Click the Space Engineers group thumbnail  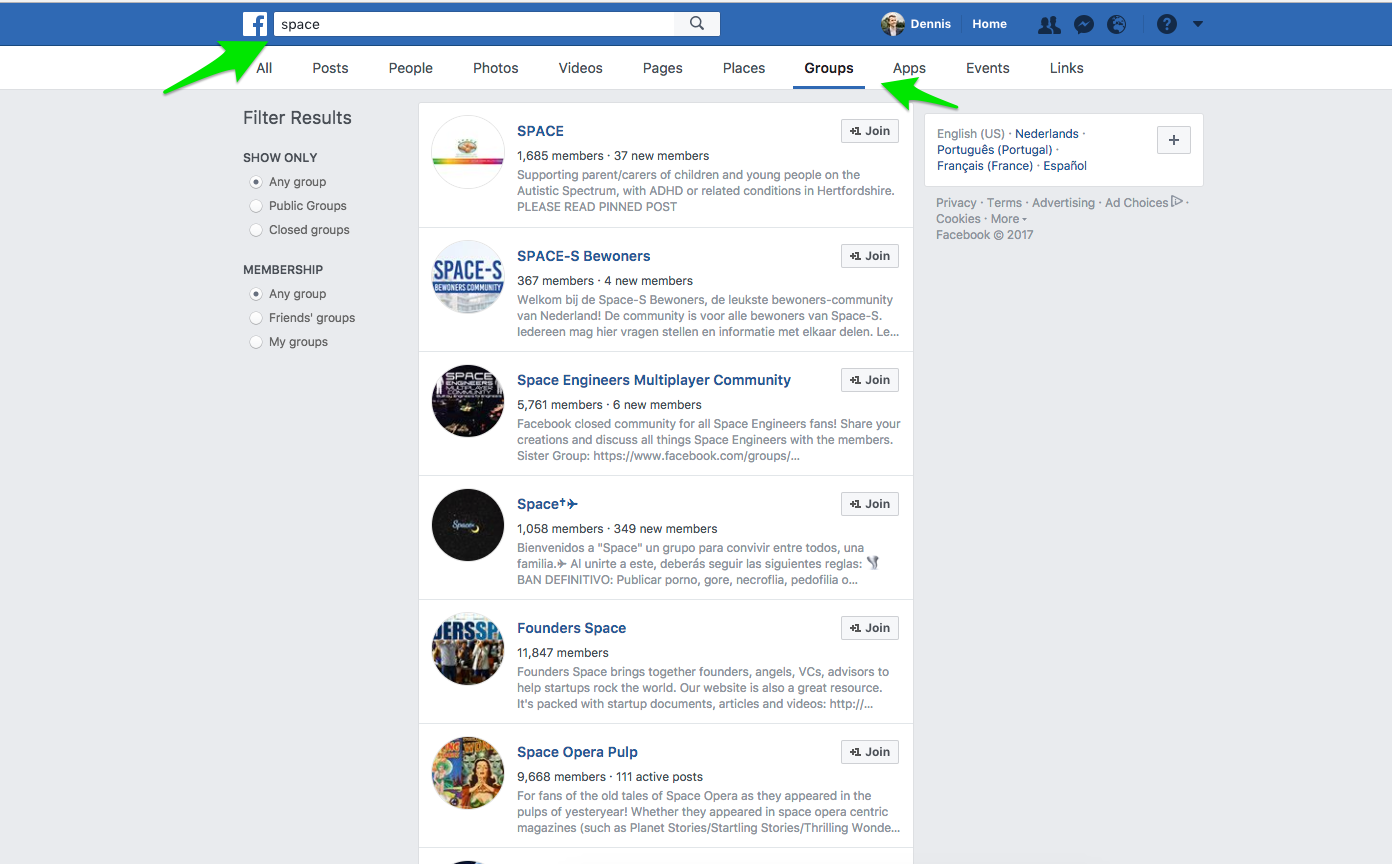click(468, 400)
